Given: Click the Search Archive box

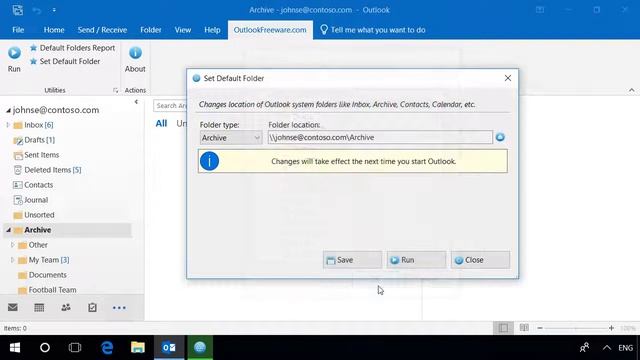Looking at the screenshot, I should [x=170, y=106].
